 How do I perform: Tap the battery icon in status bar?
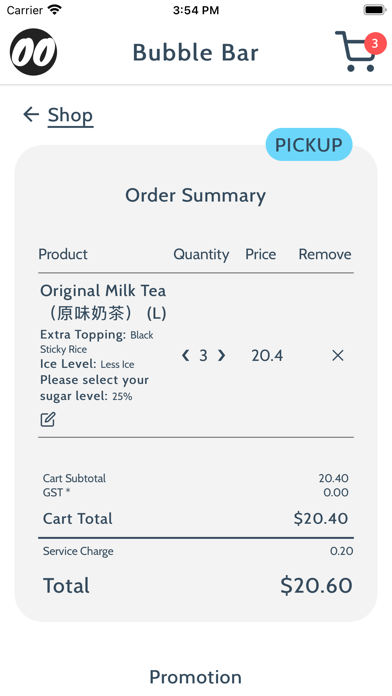point(375,10)
